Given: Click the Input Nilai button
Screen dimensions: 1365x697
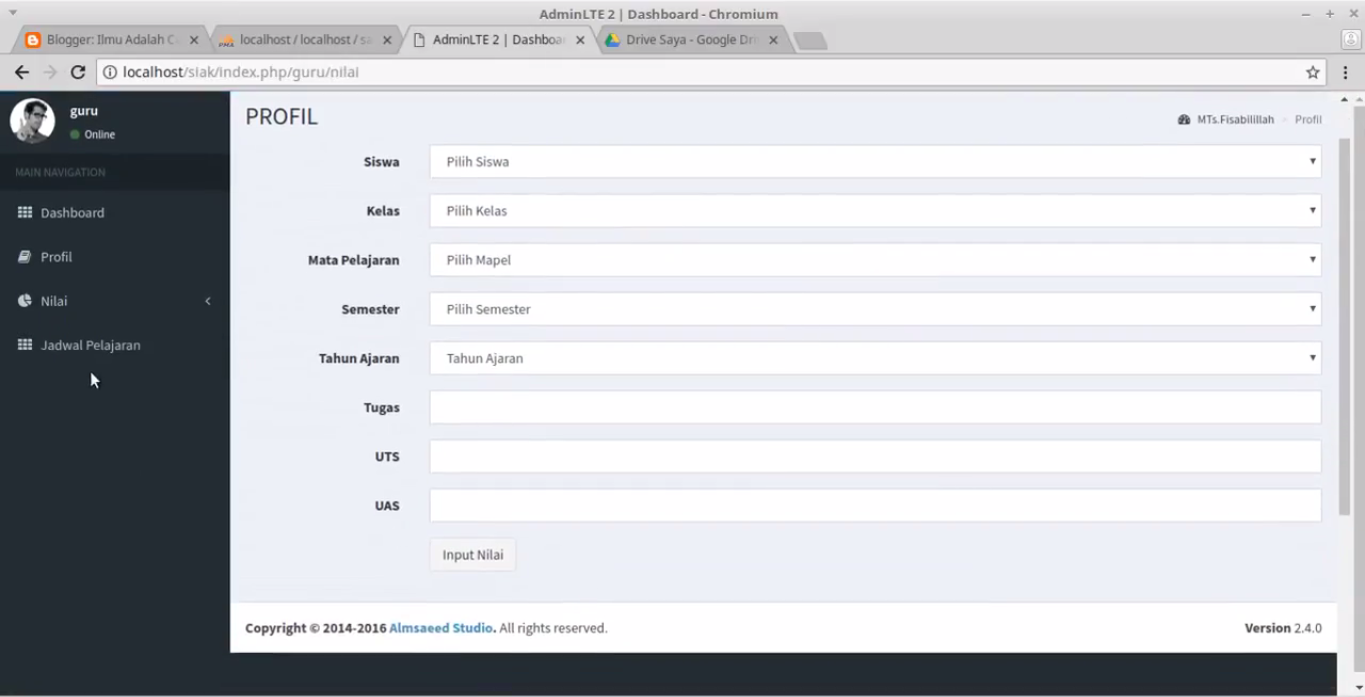Looking at the screenshot, I should (x=473, y=555).
